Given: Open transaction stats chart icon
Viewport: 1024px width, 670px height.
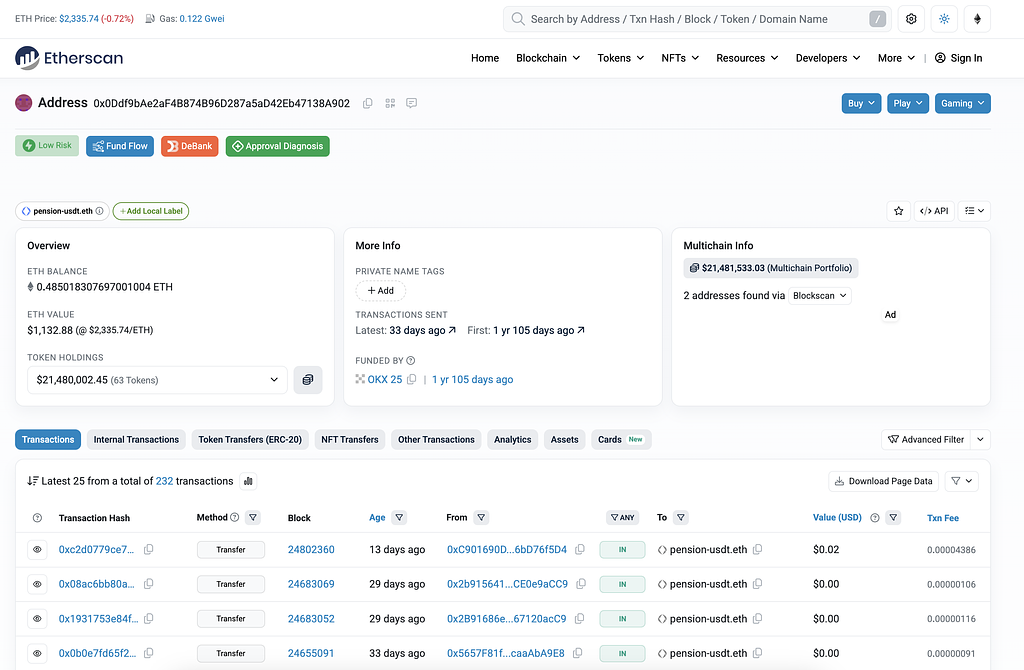Looking at the screenshot, I should 248,481.
